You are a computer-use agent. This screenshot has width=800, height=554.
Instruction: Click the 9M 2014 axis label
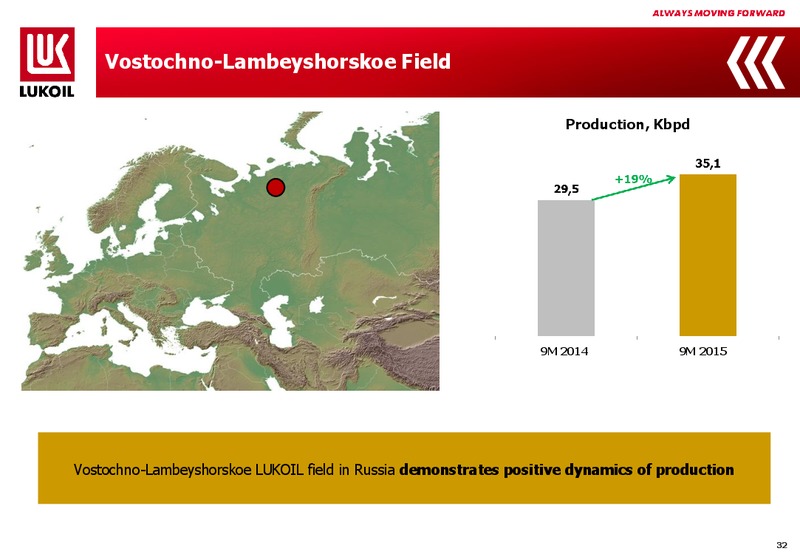pos(564,351)
